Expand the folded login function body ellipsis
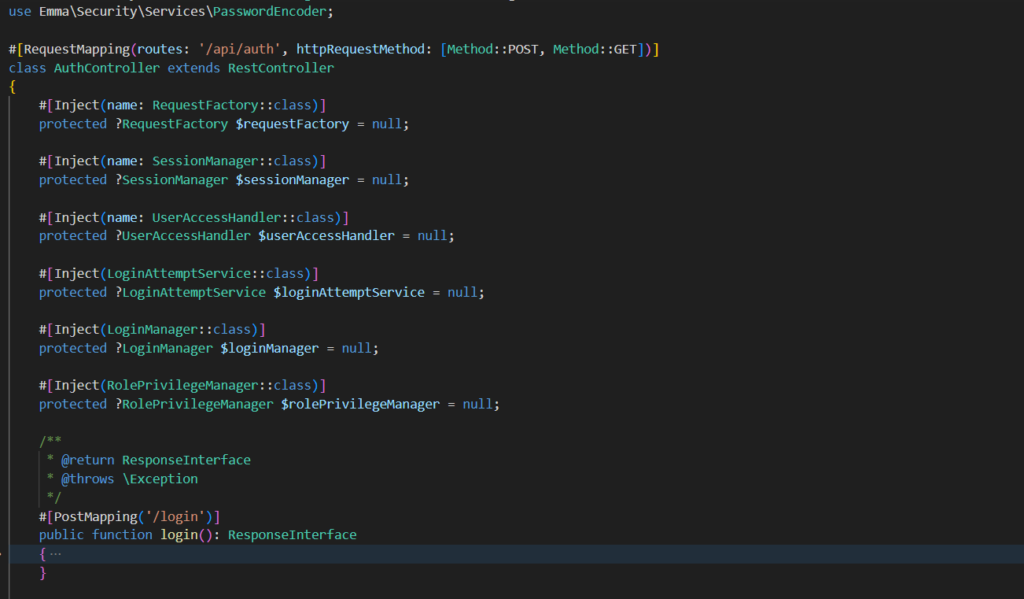 pos(55,554)
